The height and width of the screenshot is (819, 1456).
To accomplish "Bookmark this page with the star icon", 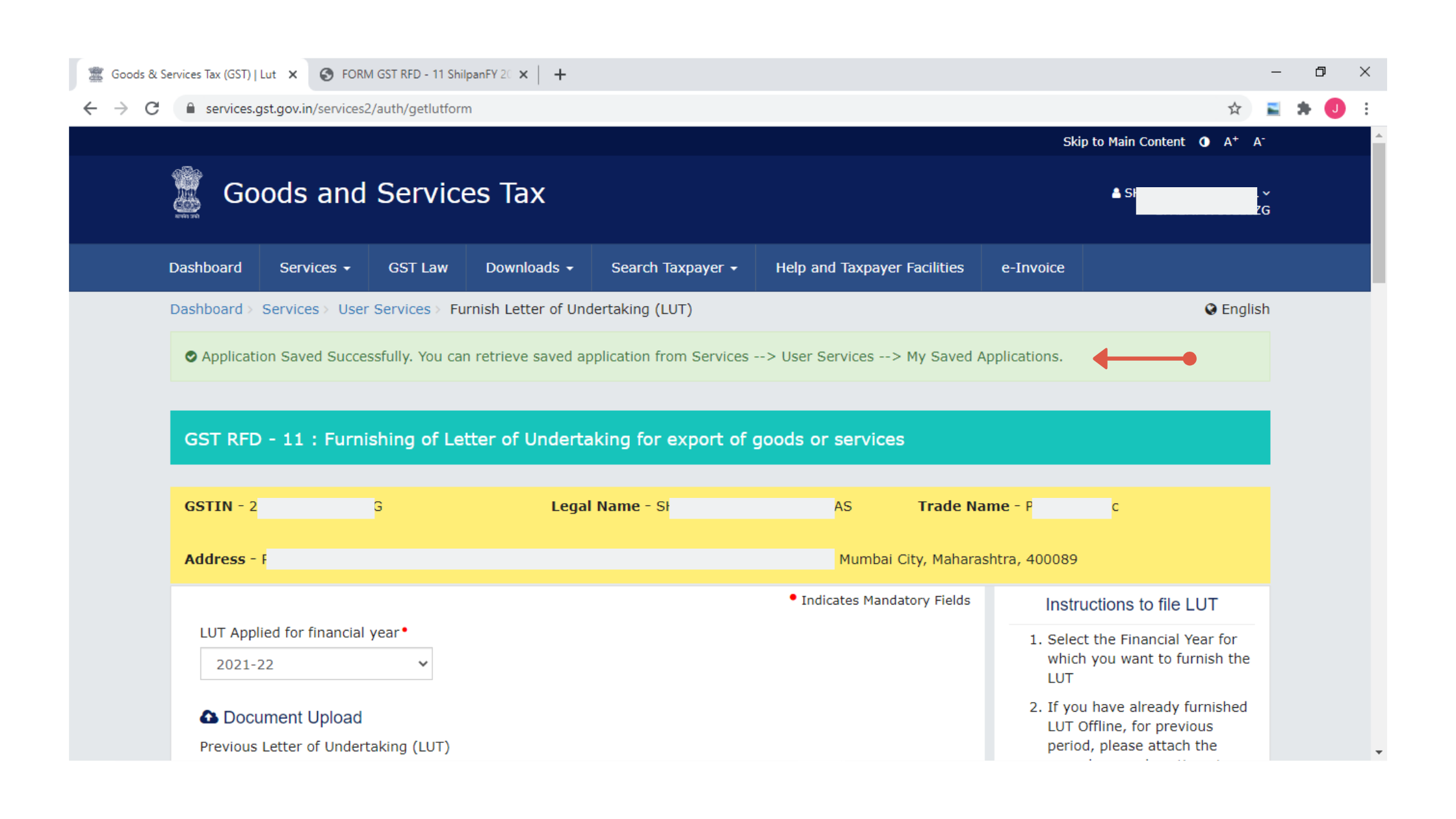I will [1234, 109].
